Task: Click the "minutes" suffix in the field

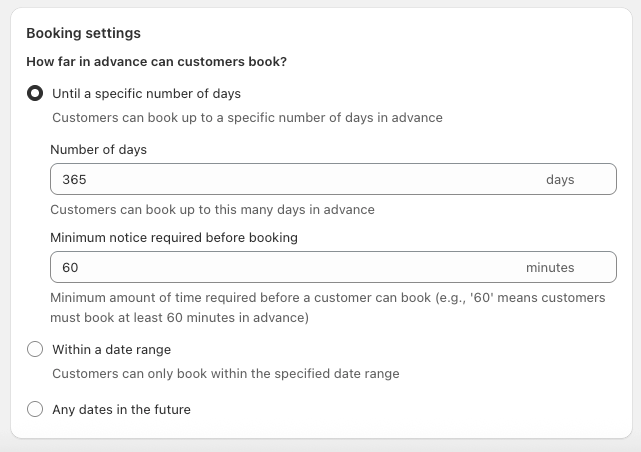Action: (550, 268)
